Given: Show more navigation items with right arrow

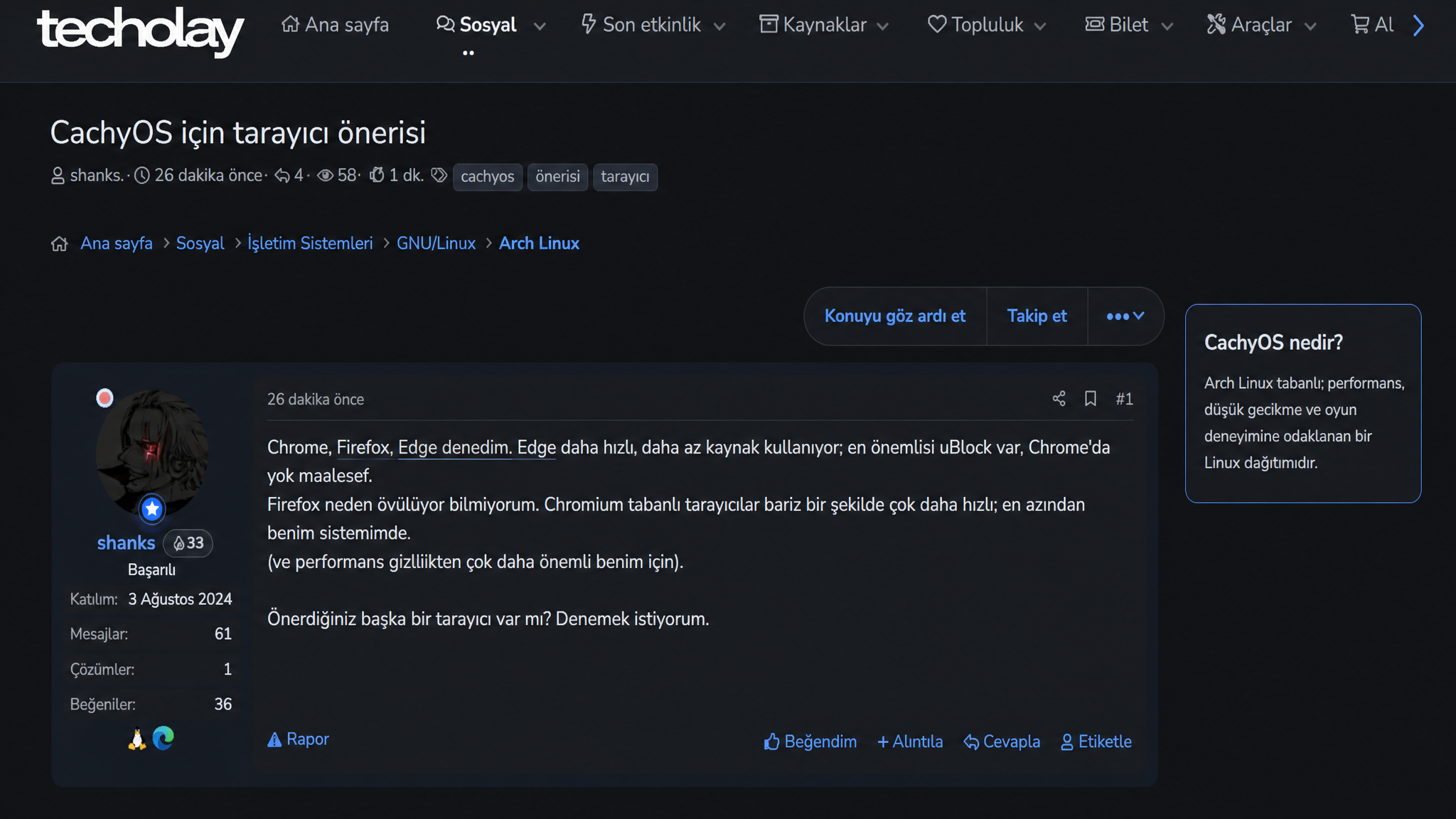Looking at the screenshot, I should point(1418,26).
